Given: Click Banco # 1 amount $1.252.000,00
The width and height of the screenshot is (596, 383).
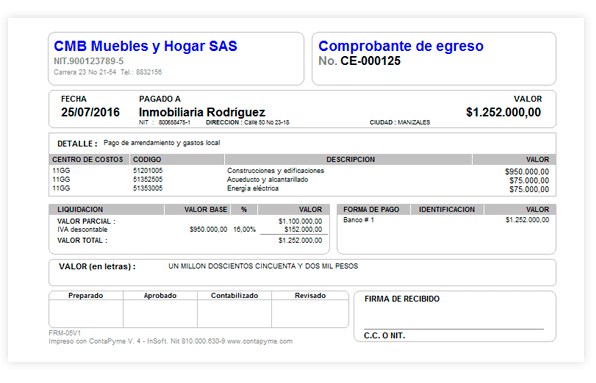Looking at the screenshot, I should tap(527, 220).
